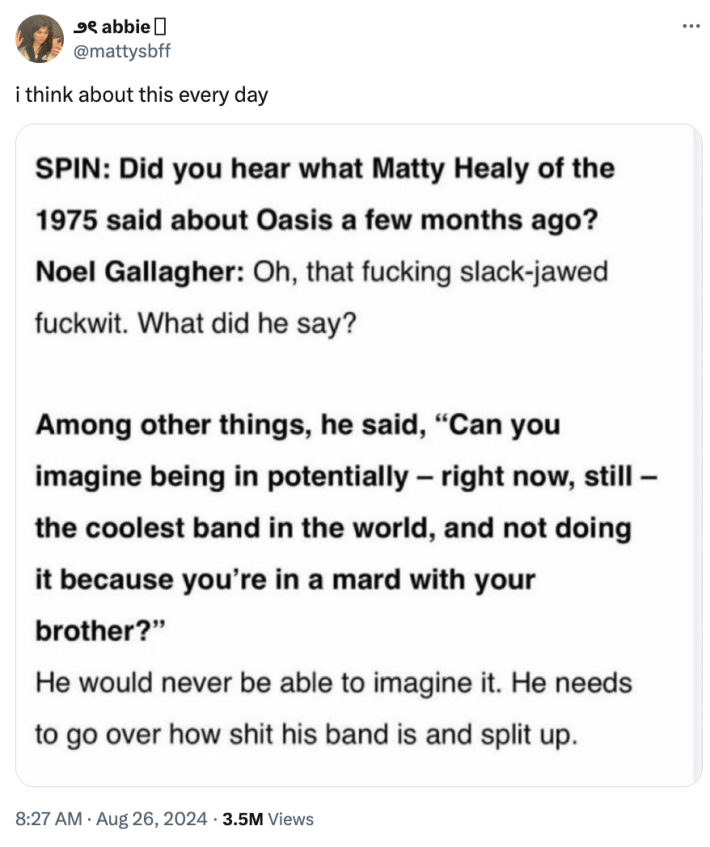
Task: Open the abbie display name link
Action: coord(125,27)
